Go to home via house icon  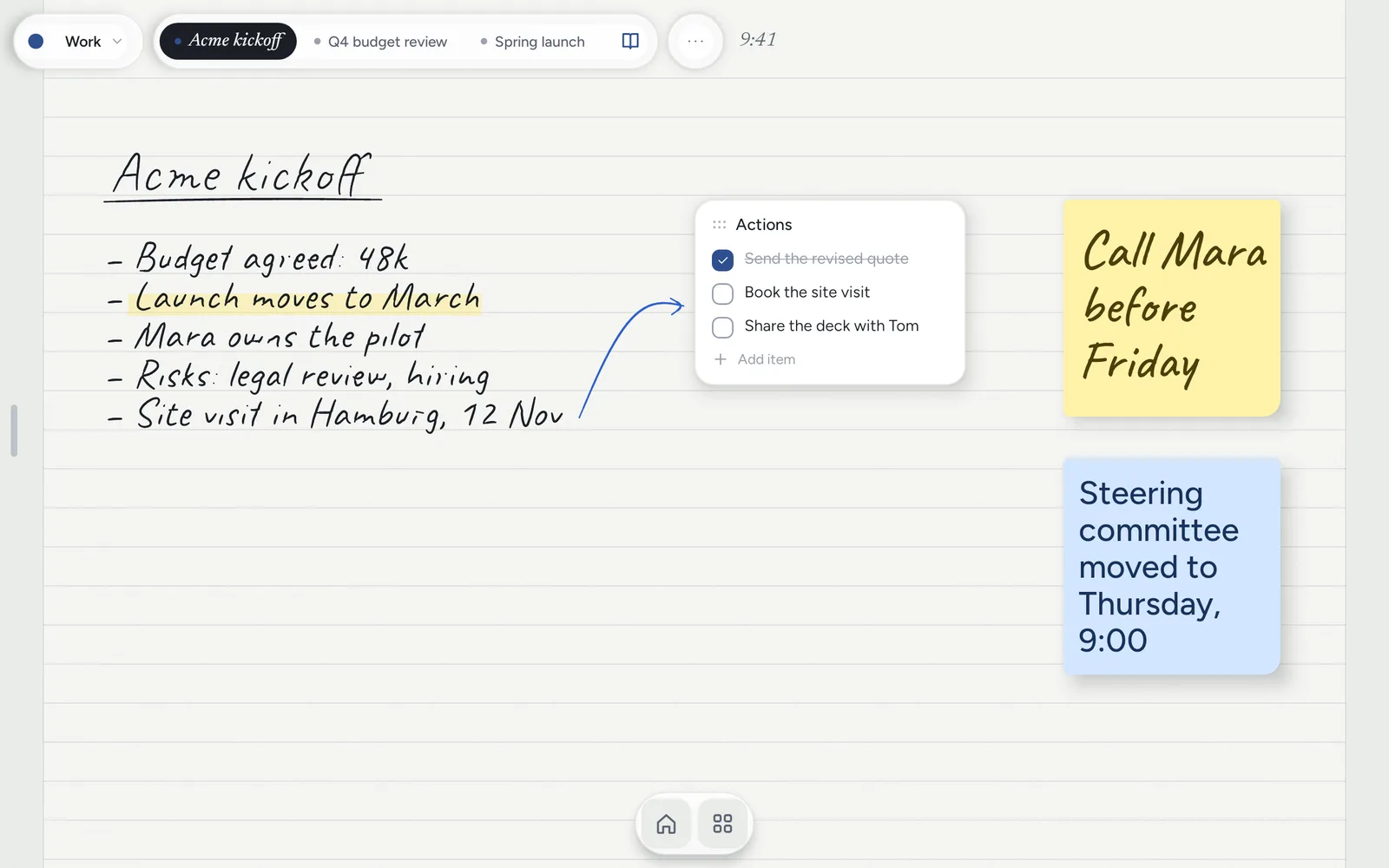click(666, 824)
